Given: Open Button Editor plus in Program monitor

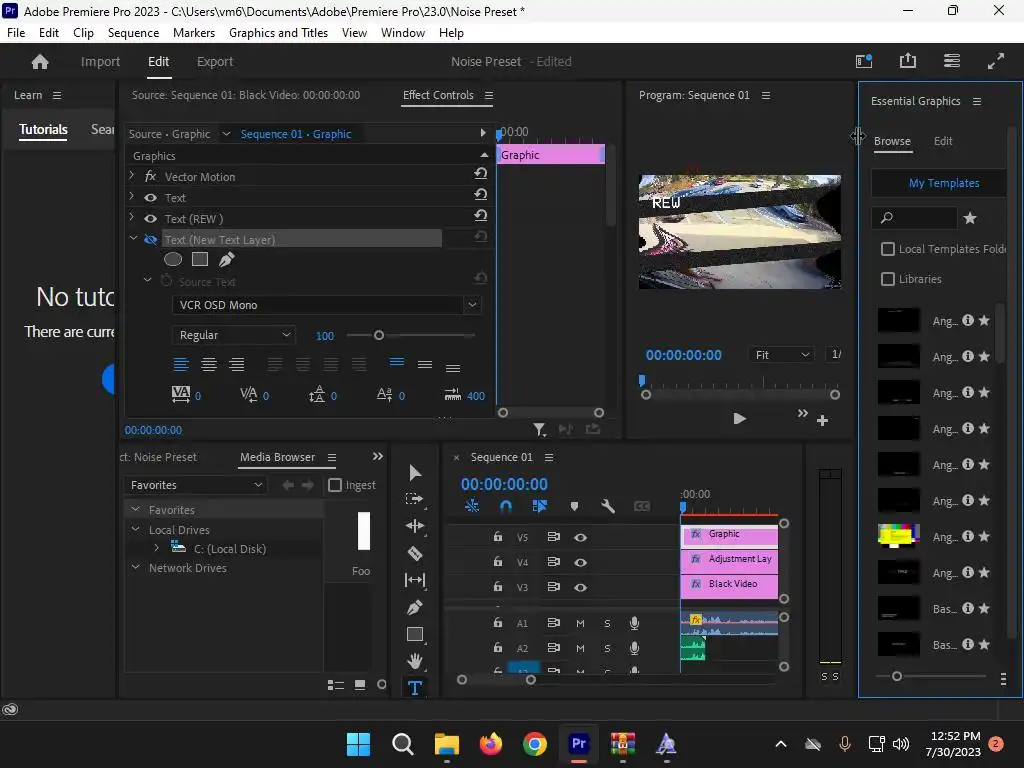Looking at the screenshot, I should pos(823,421).
